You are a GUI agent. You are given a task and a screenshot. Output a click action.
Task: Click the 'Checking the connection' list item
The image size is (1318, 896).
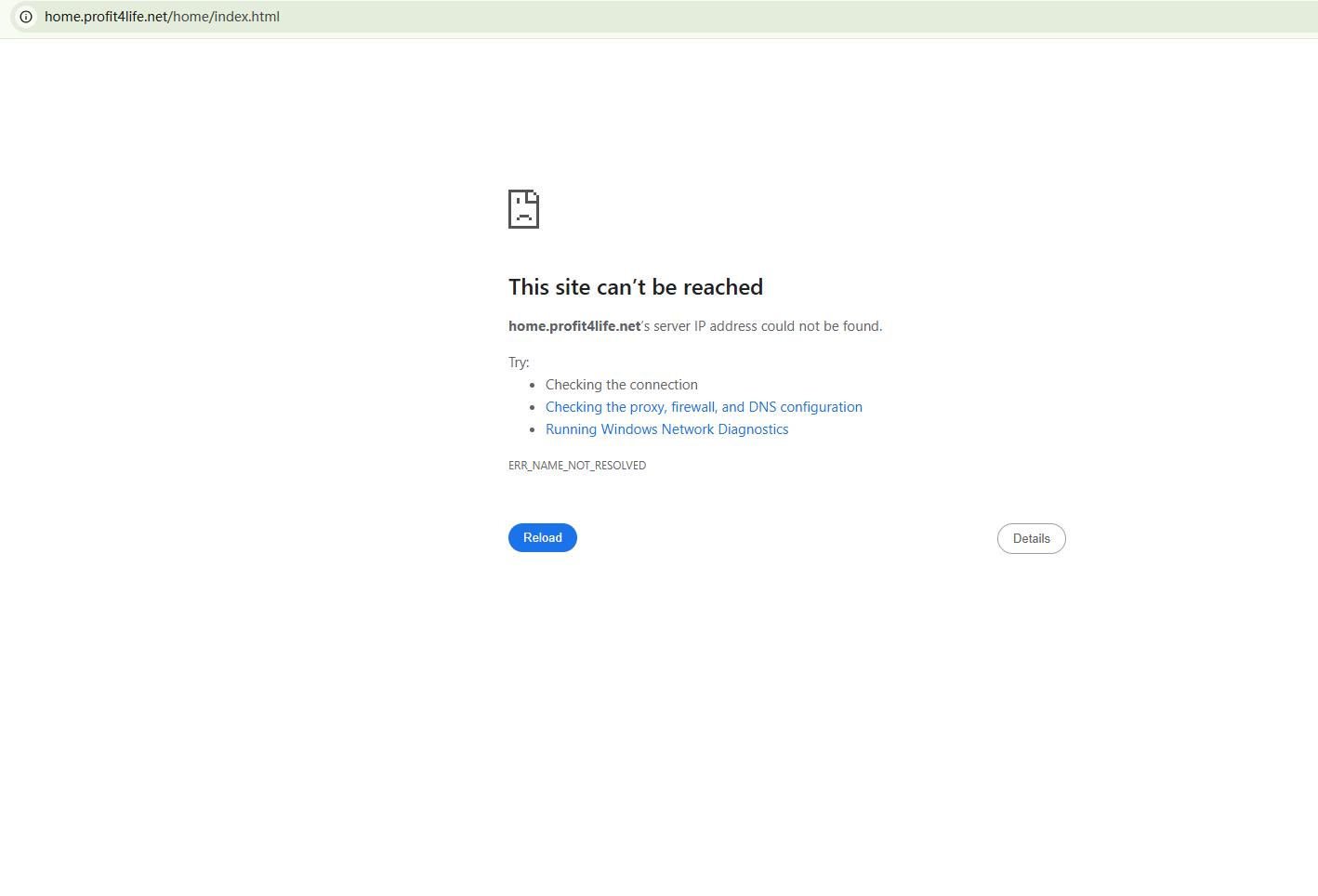622,385
